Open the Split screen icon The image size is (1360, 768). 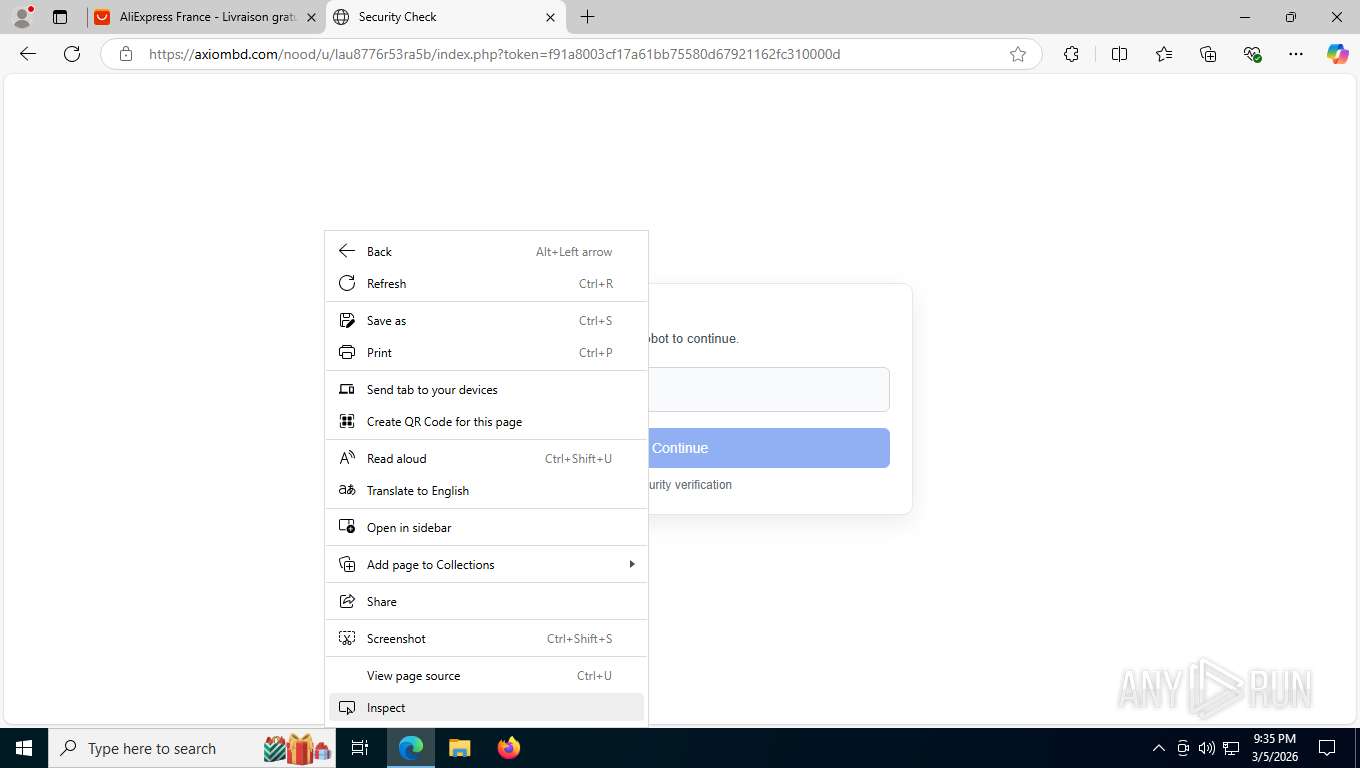pos(1119,54)
